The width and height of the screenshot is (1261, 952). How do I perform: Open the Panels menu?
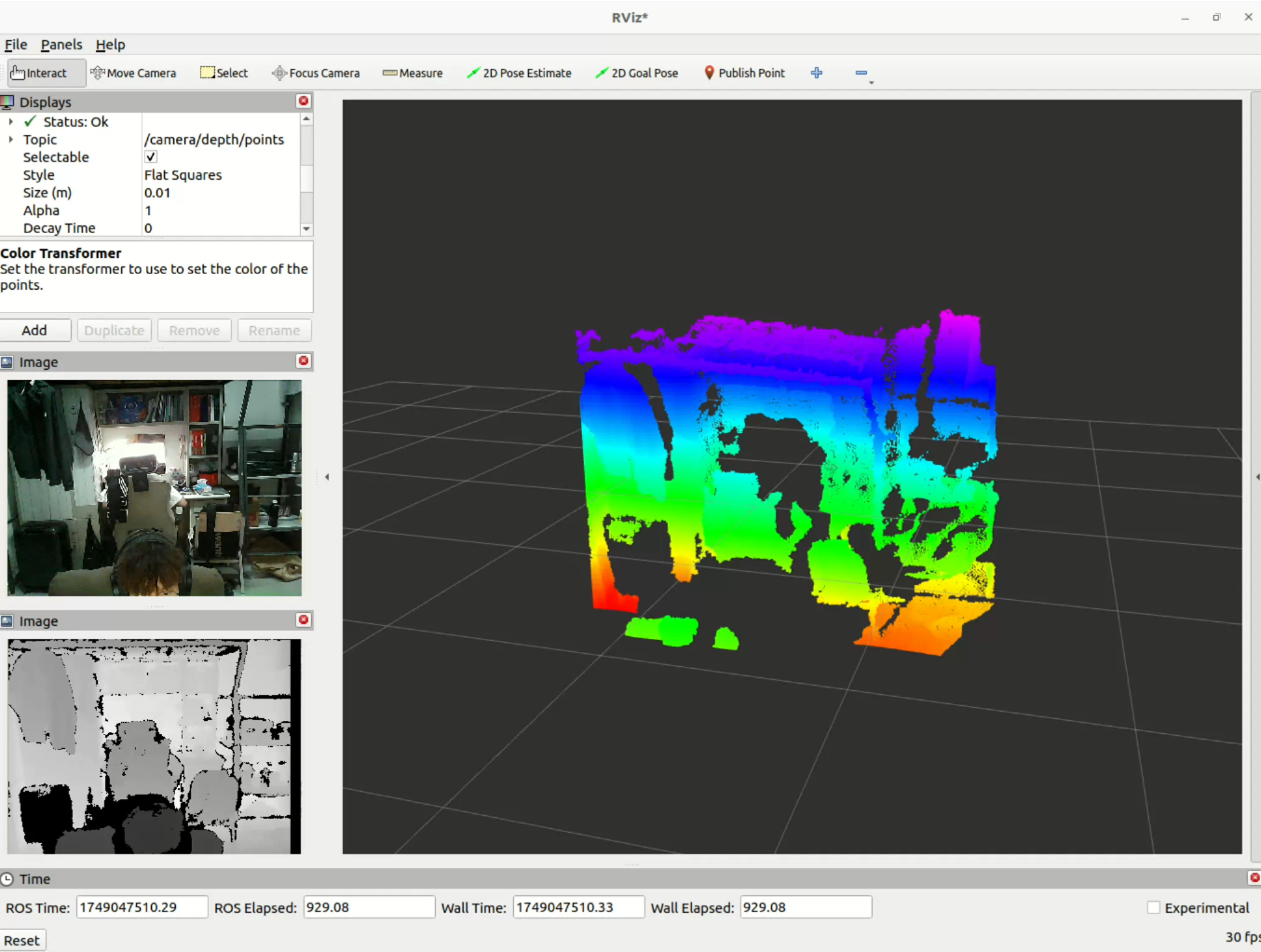point(61,45)
